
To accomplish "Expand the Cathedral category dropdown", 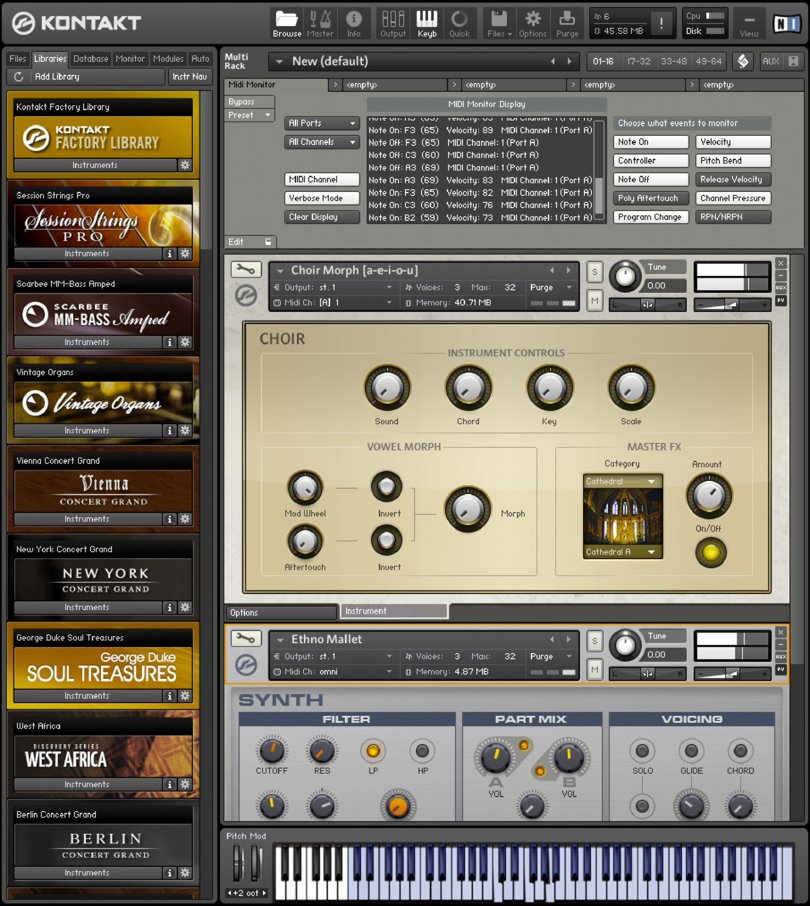I will (x=622, y=482).
